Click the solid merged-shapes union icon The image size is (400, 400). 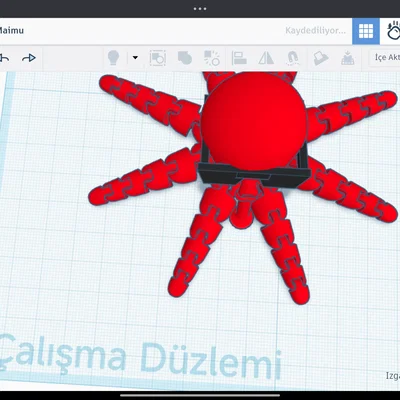pos(185,58)
